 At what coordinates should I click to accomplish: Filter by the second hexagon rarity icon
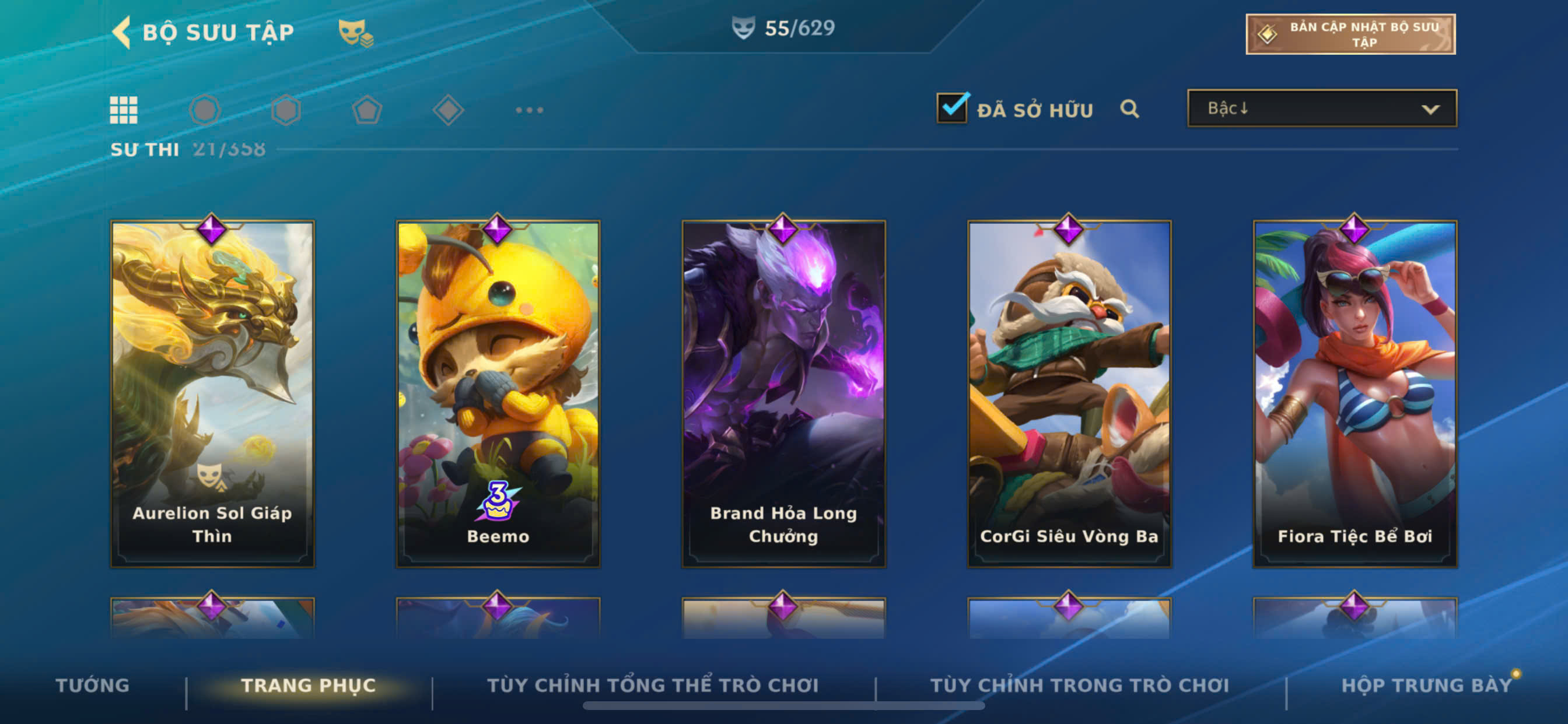click(286, 110)
